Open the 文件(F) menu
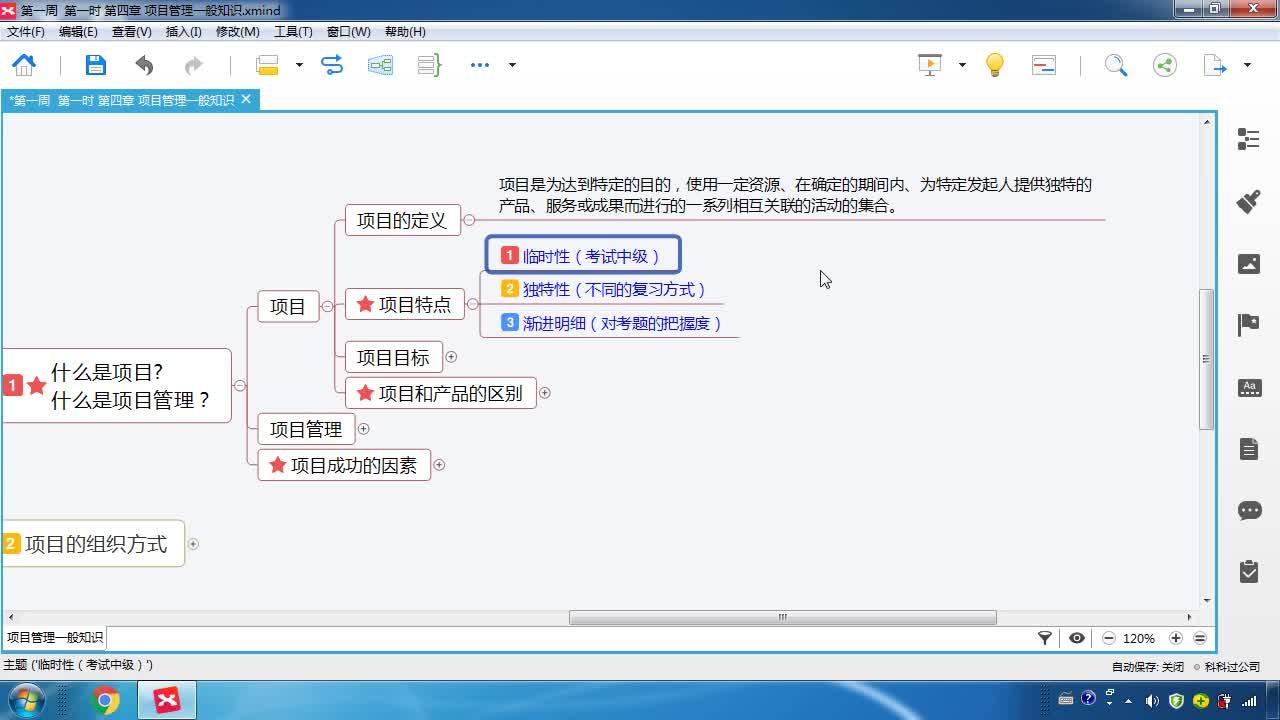The height and width of the screenshot is (720, 1280). (x=25, y=32)
